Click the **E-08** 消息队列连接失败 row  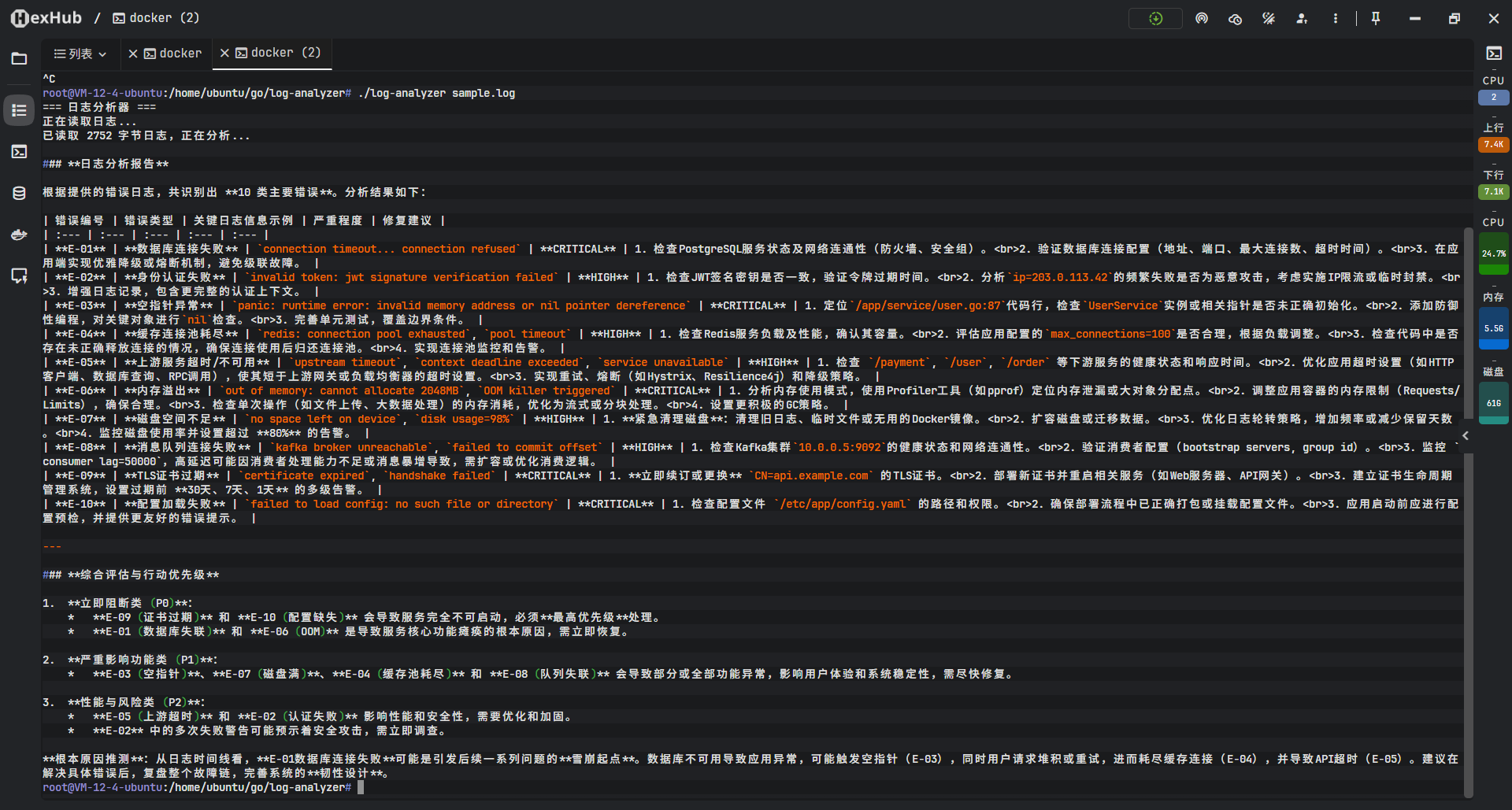750,454
